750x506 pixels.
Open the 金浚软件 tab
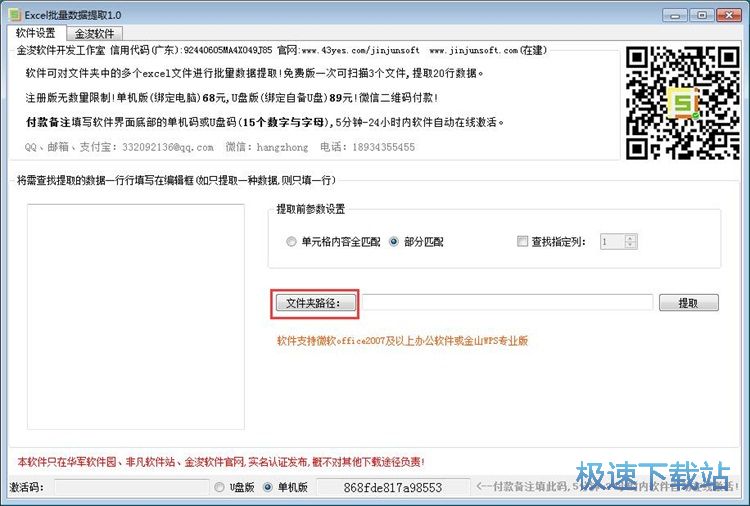pos(95,33)
